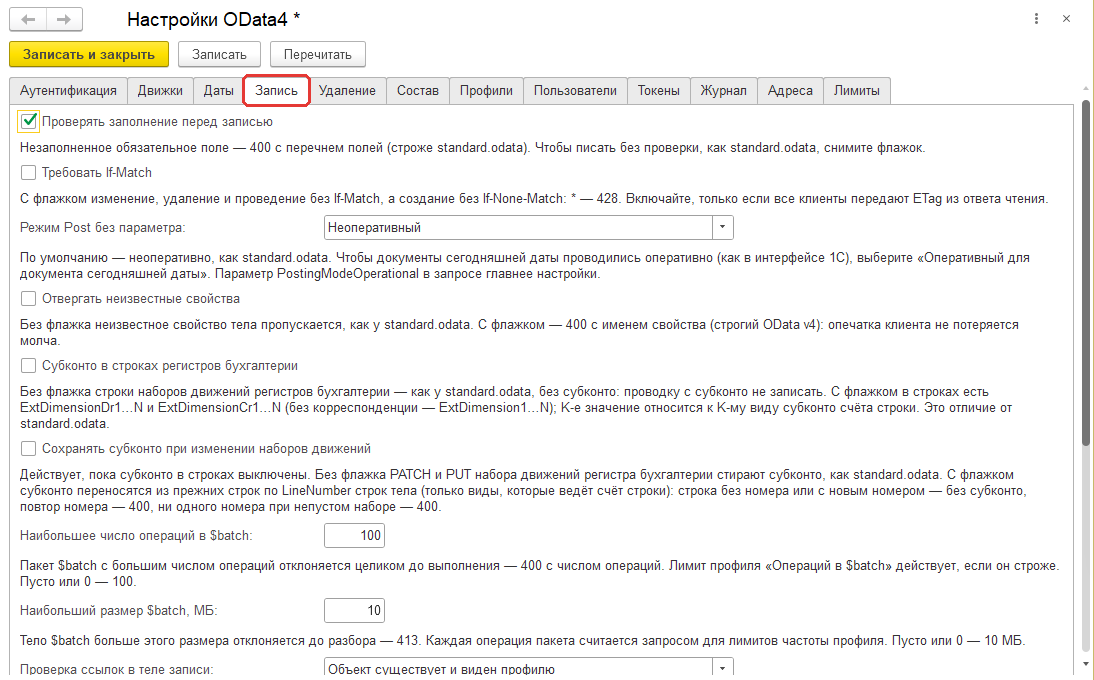Switch to the Запись tab
The width and height of the screenshot is (1094, 680).
click(x=276, y=91)
